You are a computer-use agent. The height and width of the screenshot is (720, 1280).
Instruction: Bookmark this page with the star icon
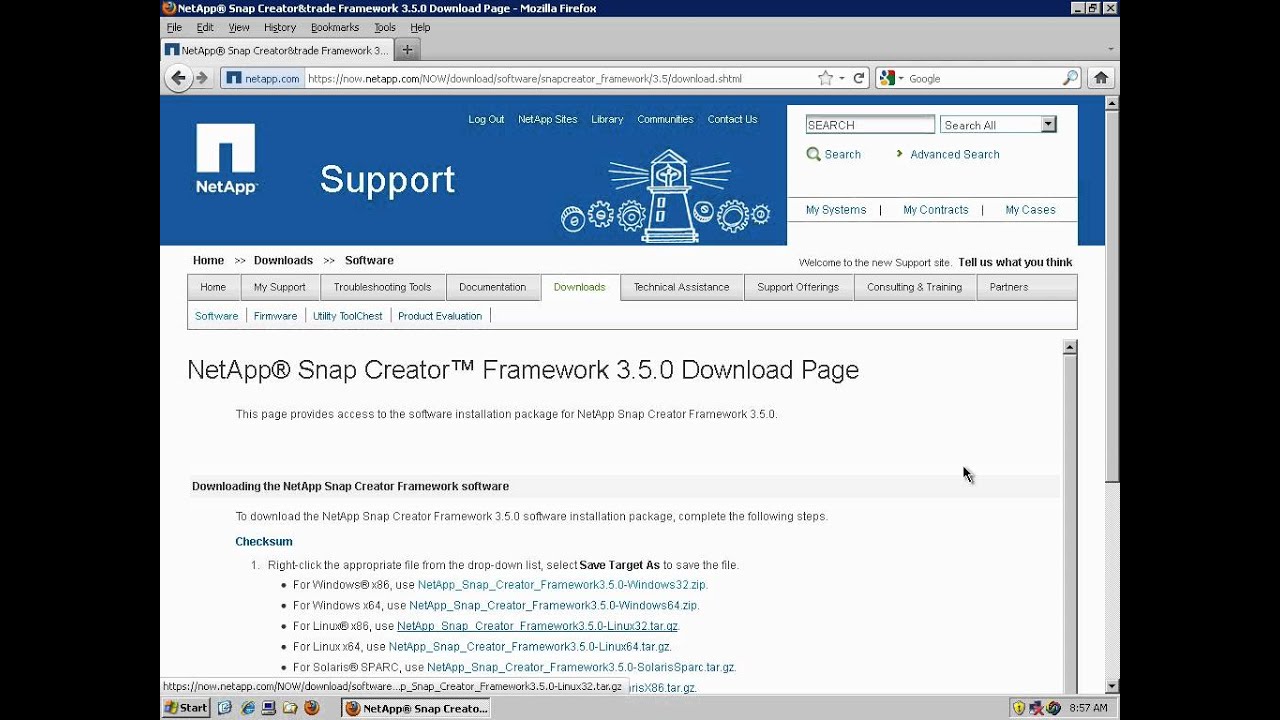(825, 78)
